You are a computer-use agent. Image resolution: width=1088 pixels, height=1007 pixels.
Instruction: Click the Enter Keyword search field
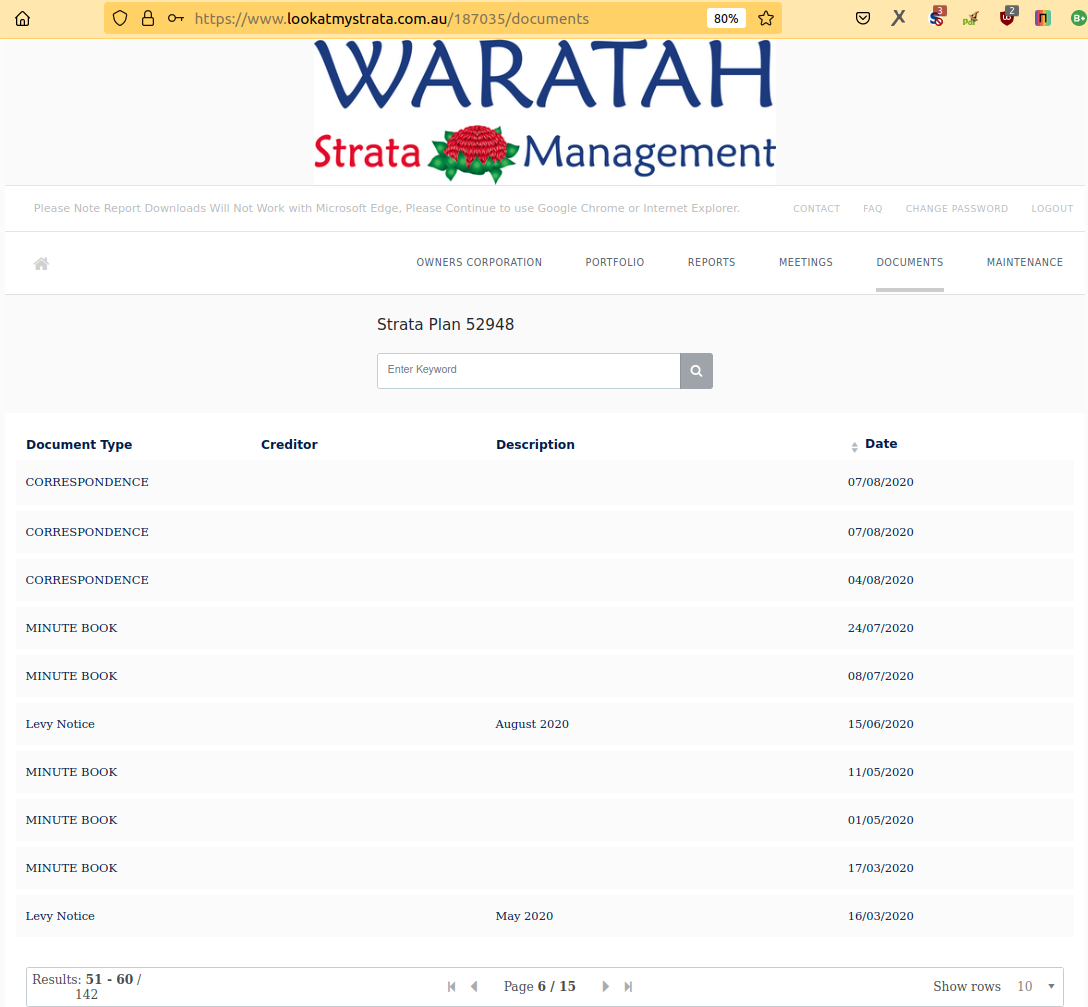click(529, 371)
